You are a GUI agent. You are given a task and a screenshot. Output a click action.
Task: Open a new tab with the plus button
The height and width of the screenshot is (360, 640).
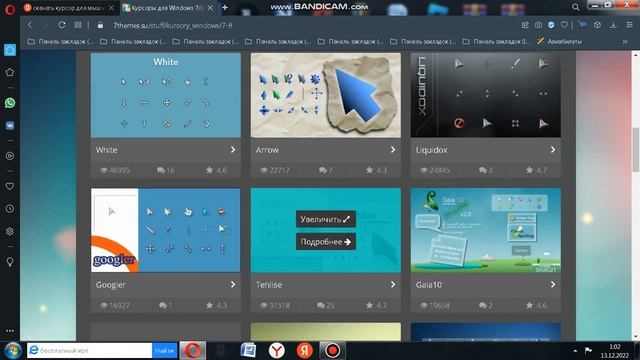click(x=225, y=7)
